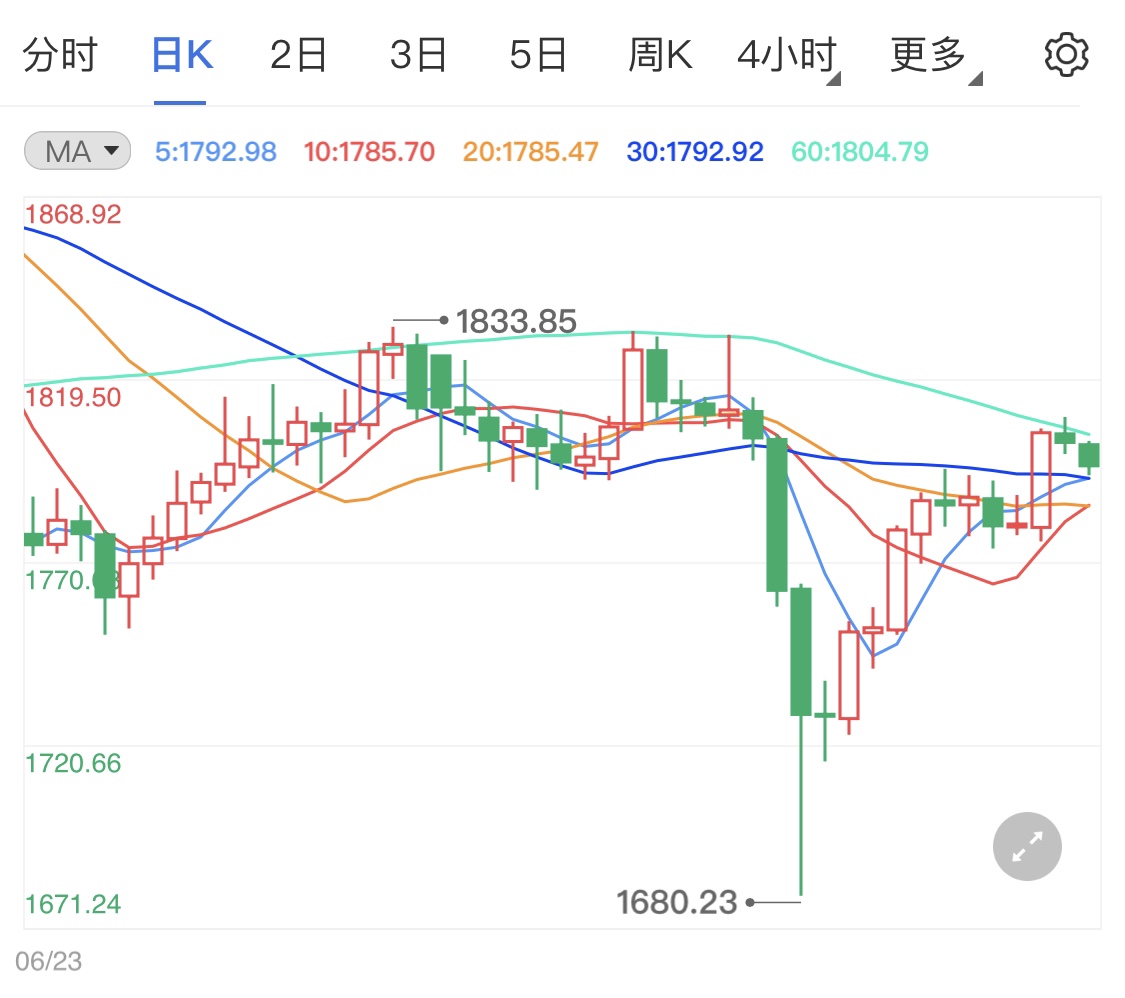Open the MA indicator dropdown
This screenshot has height=998, width=1125.
pyautogui.click(x=77, y=151)
